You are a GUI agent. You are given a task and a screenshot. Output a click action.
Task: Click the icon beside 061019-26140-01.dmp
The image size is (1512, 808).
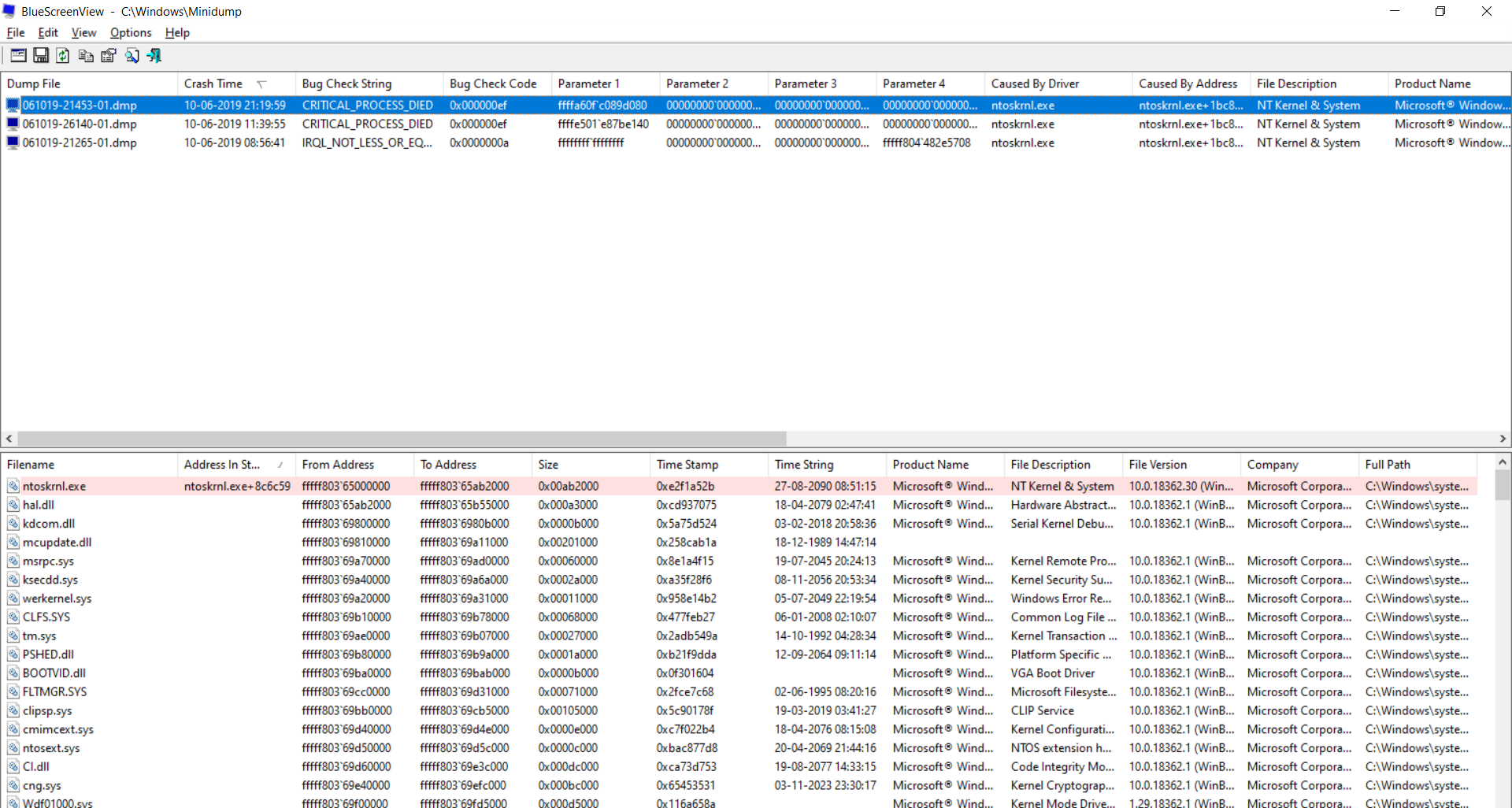tap(13, 124)
